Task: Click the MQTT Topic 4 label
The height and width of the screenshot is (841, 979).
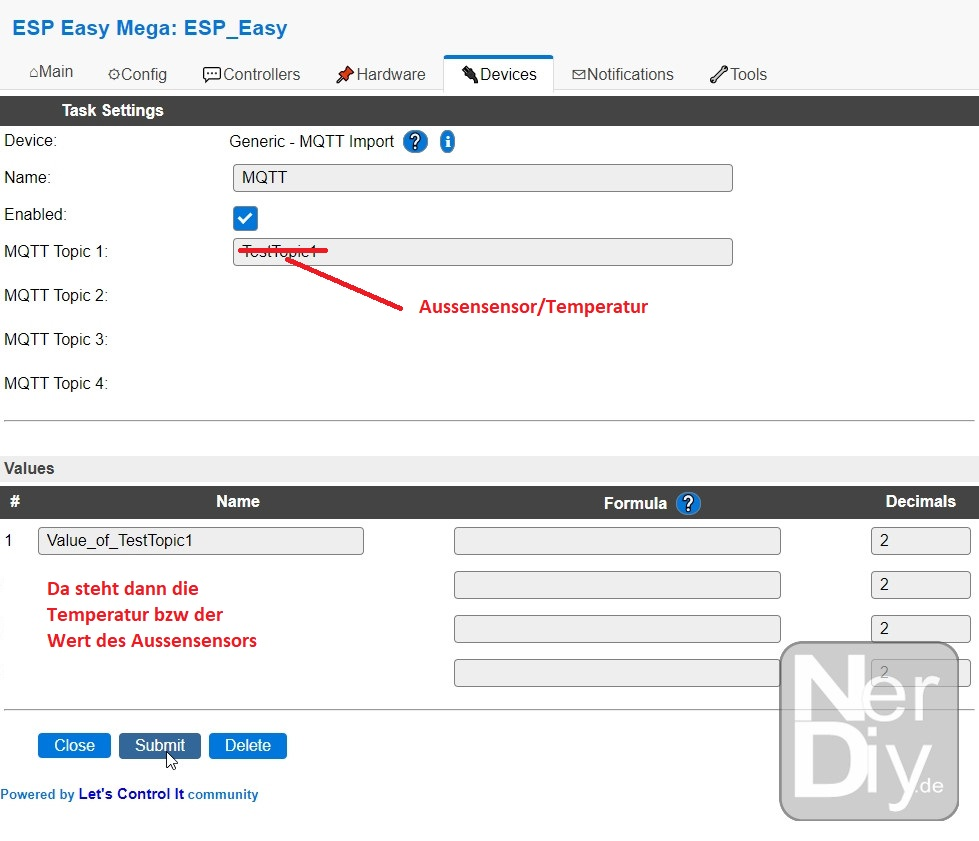Action: pyautogui.click(x=56, y=383)
